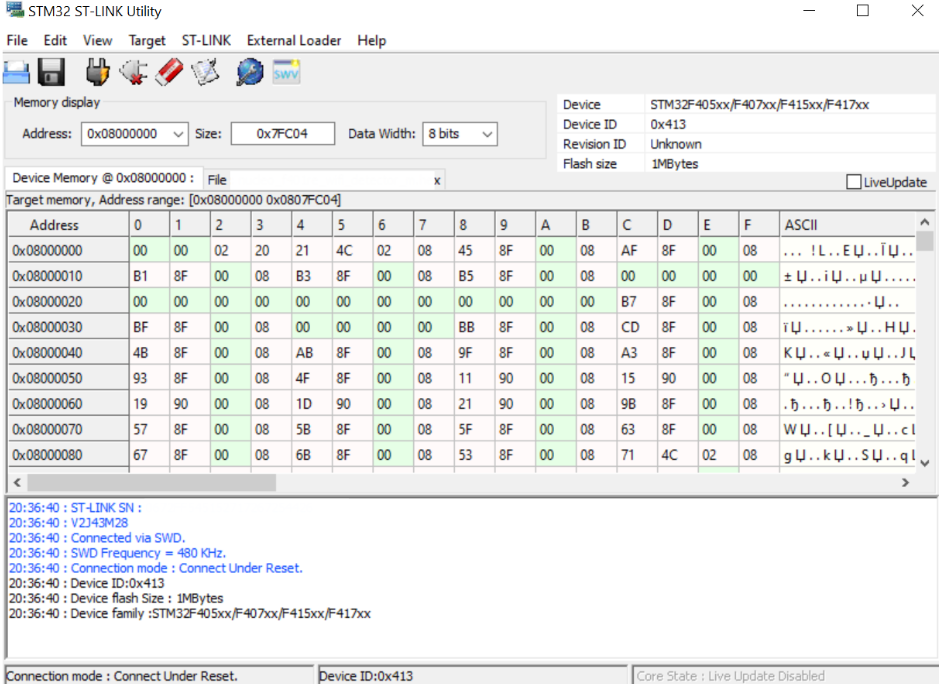Viewport: 939px width, 684px height.
Task: Open the View menu
Action: pyautogui.click(x=98, y=41)
